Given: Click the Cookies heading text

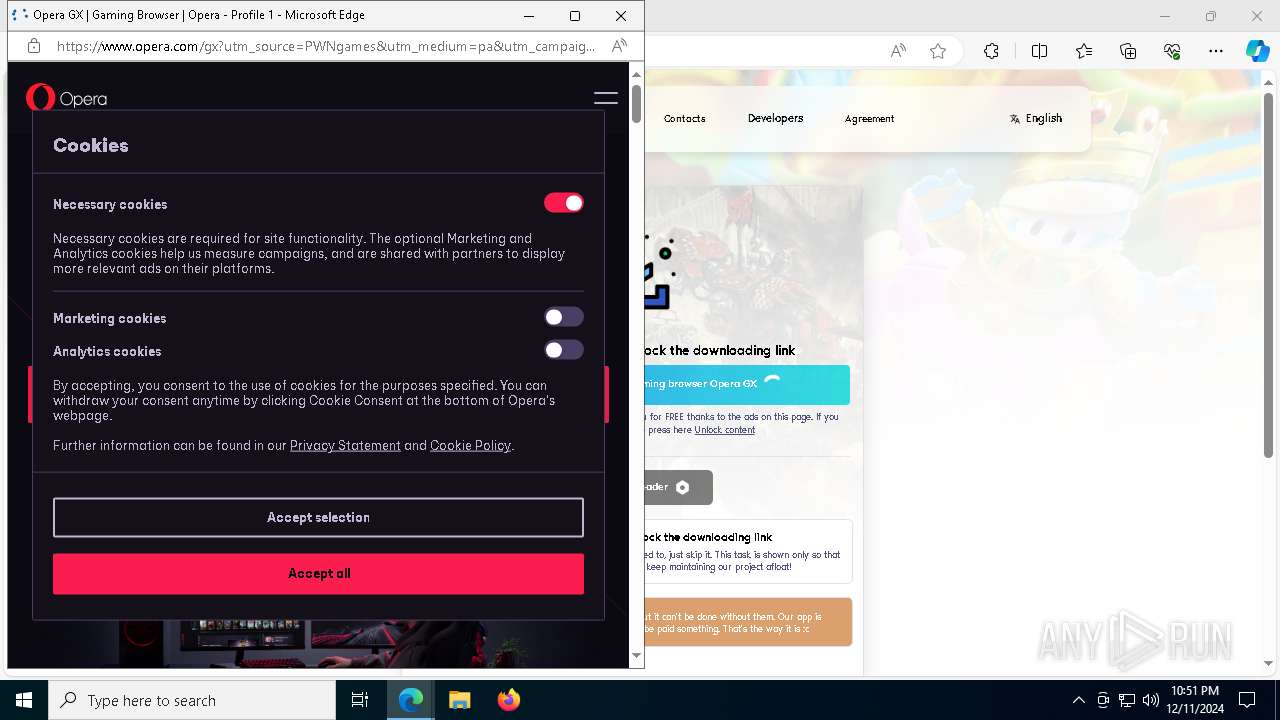Looking at the screenshot, I should pyautogui.click(x=91, y=145).
